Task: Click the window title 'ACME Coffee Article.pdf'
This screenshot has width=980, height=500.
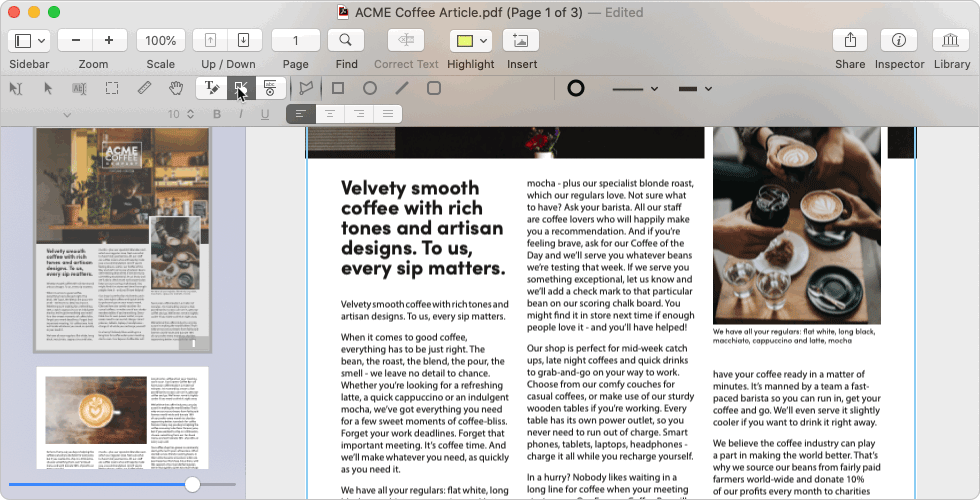Action: 428,12
